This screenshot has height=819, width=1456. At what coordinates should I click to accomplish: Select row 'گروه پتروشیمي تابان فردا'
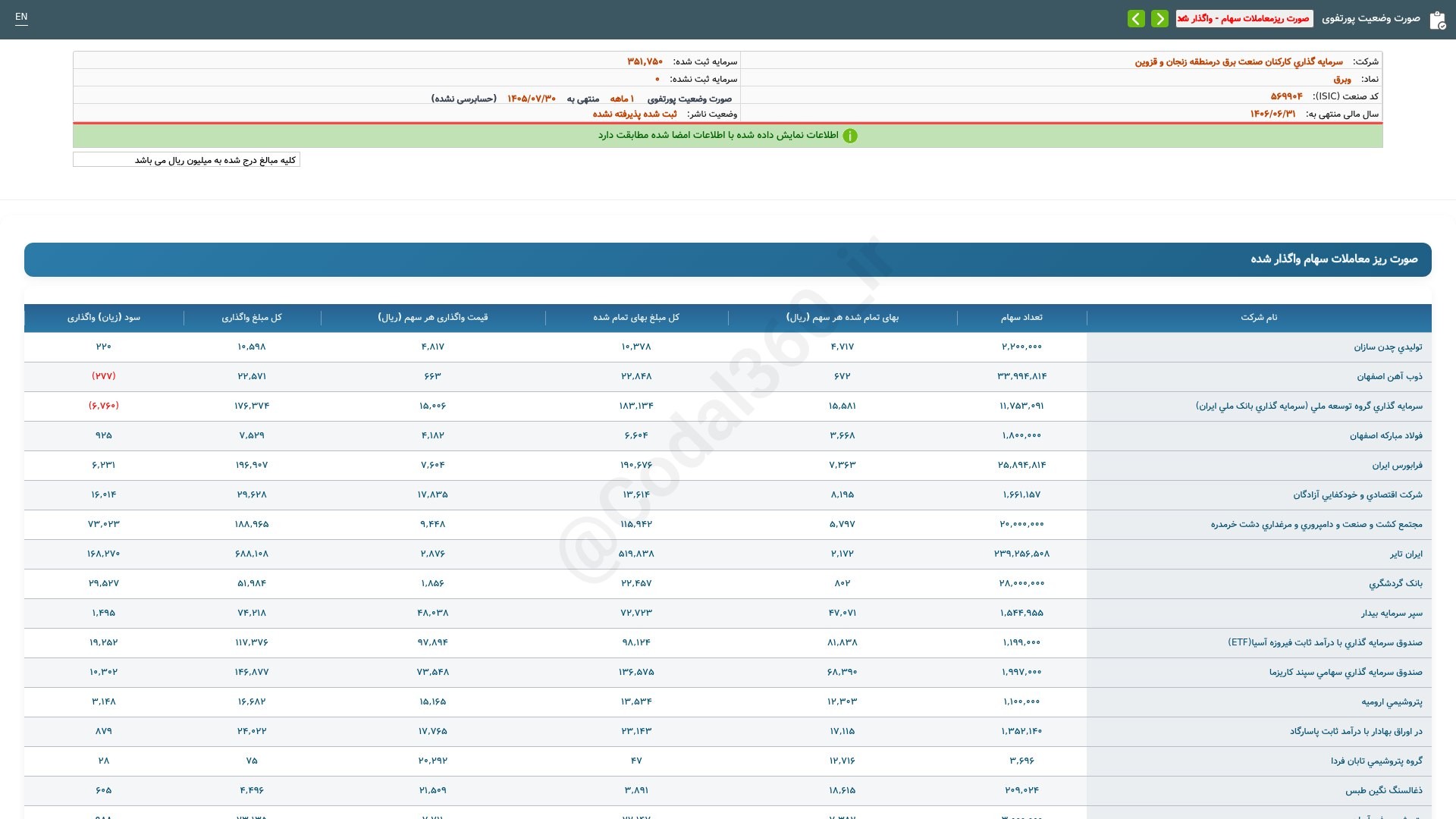tap(728, 761)
